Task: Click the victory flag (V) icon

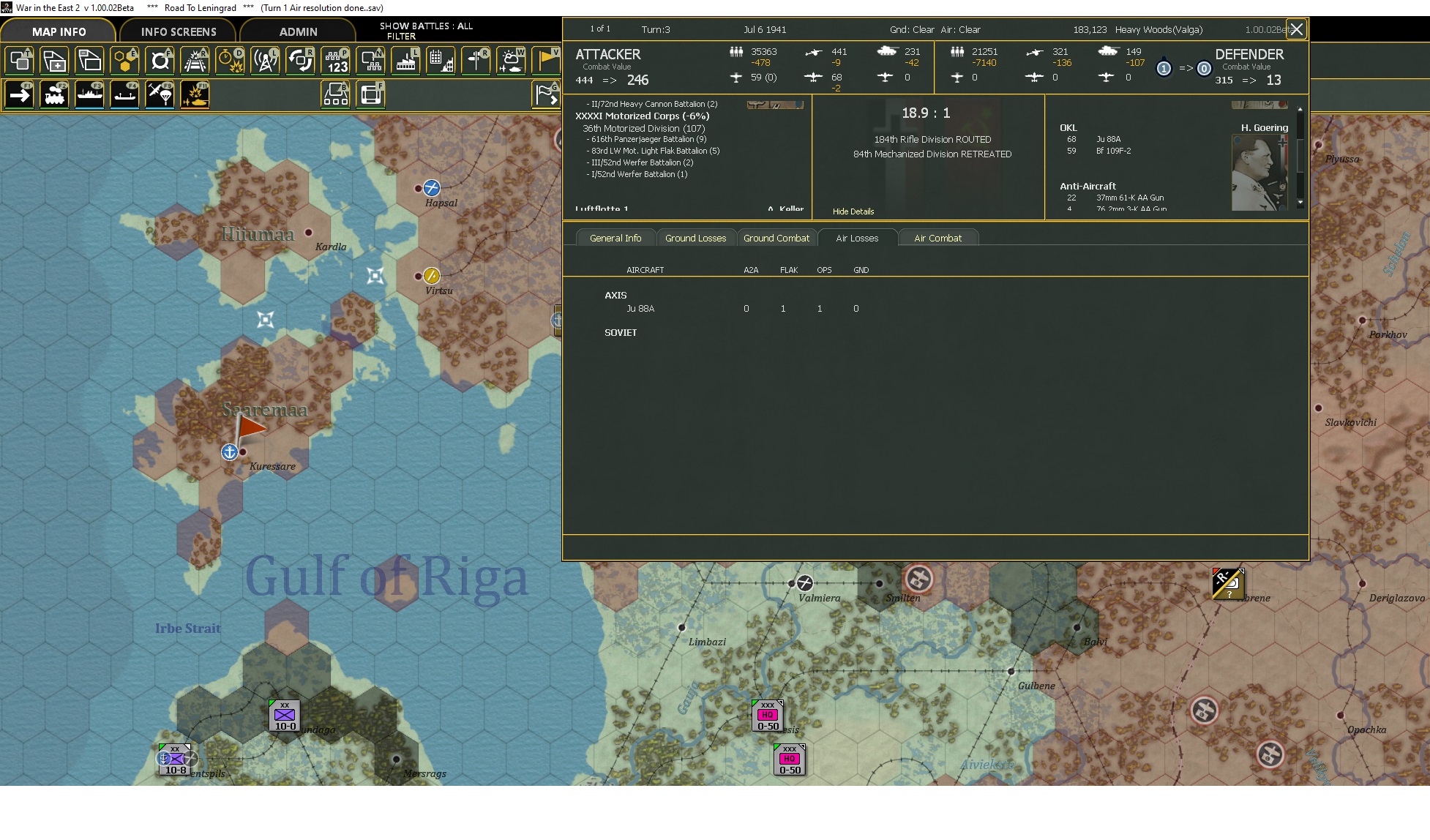Action: pyautogui.click(x=546, y=61)
